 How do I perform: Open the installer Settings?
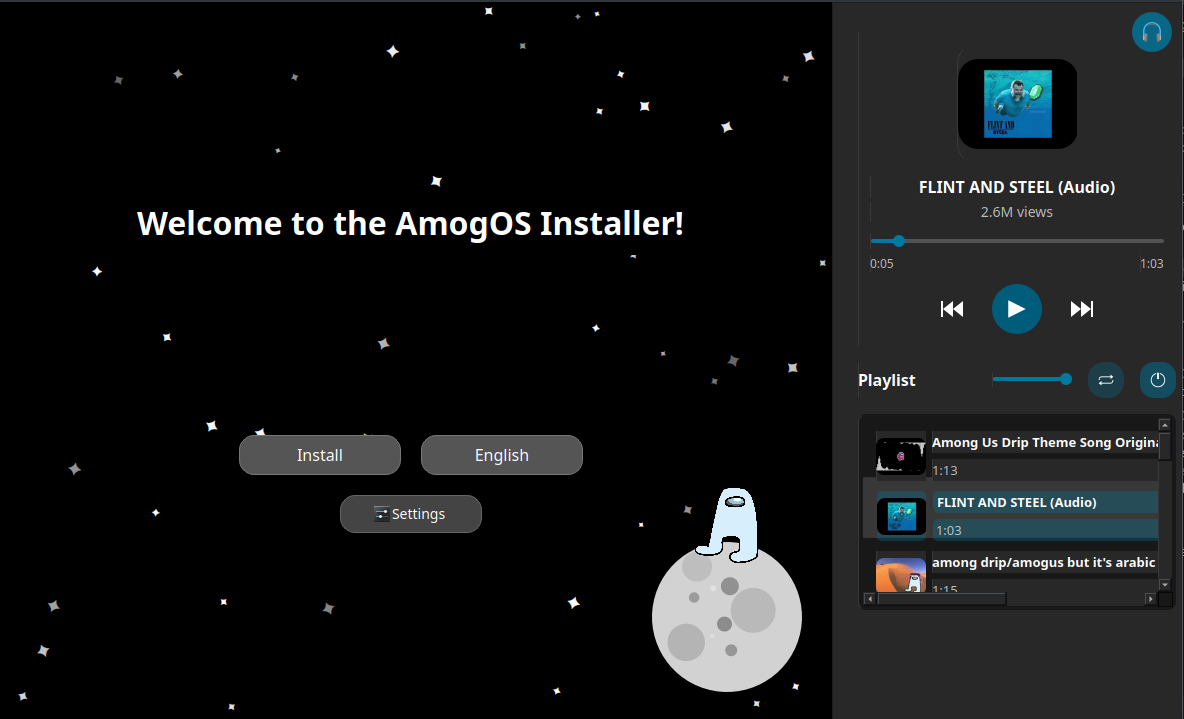point(411,514)
